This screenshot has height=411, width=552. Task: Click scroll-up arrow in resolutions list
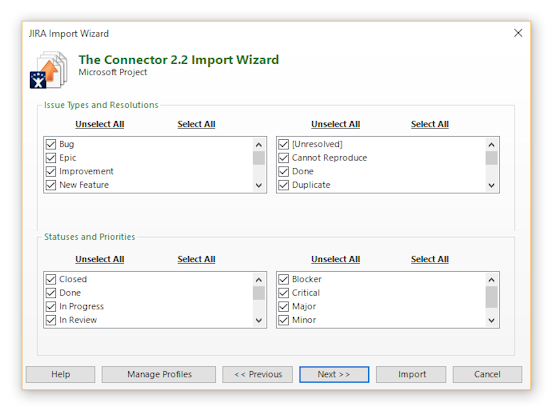492,144
